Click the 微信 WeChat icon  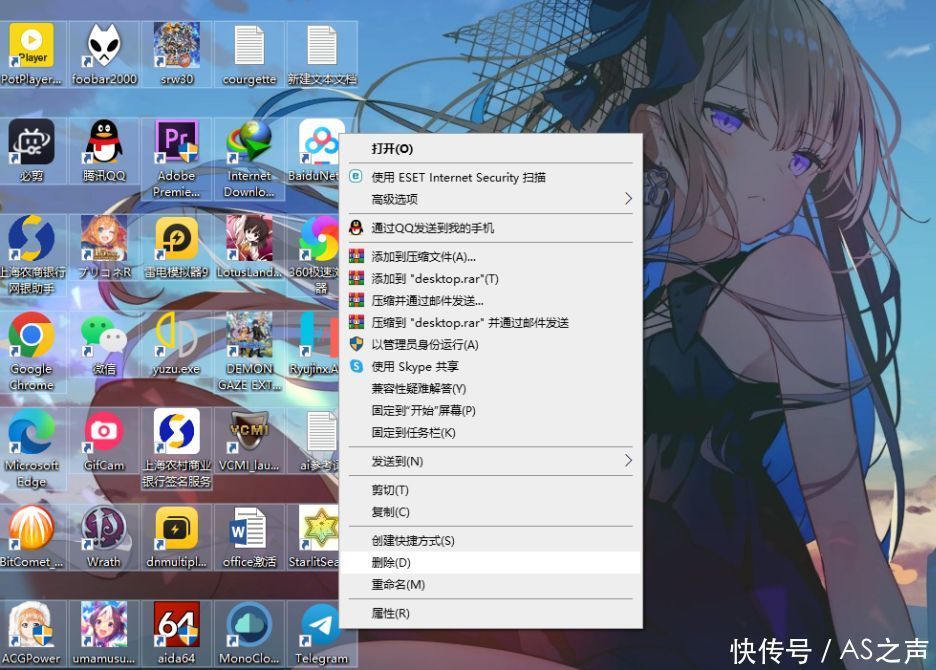[x=104, y=344]
